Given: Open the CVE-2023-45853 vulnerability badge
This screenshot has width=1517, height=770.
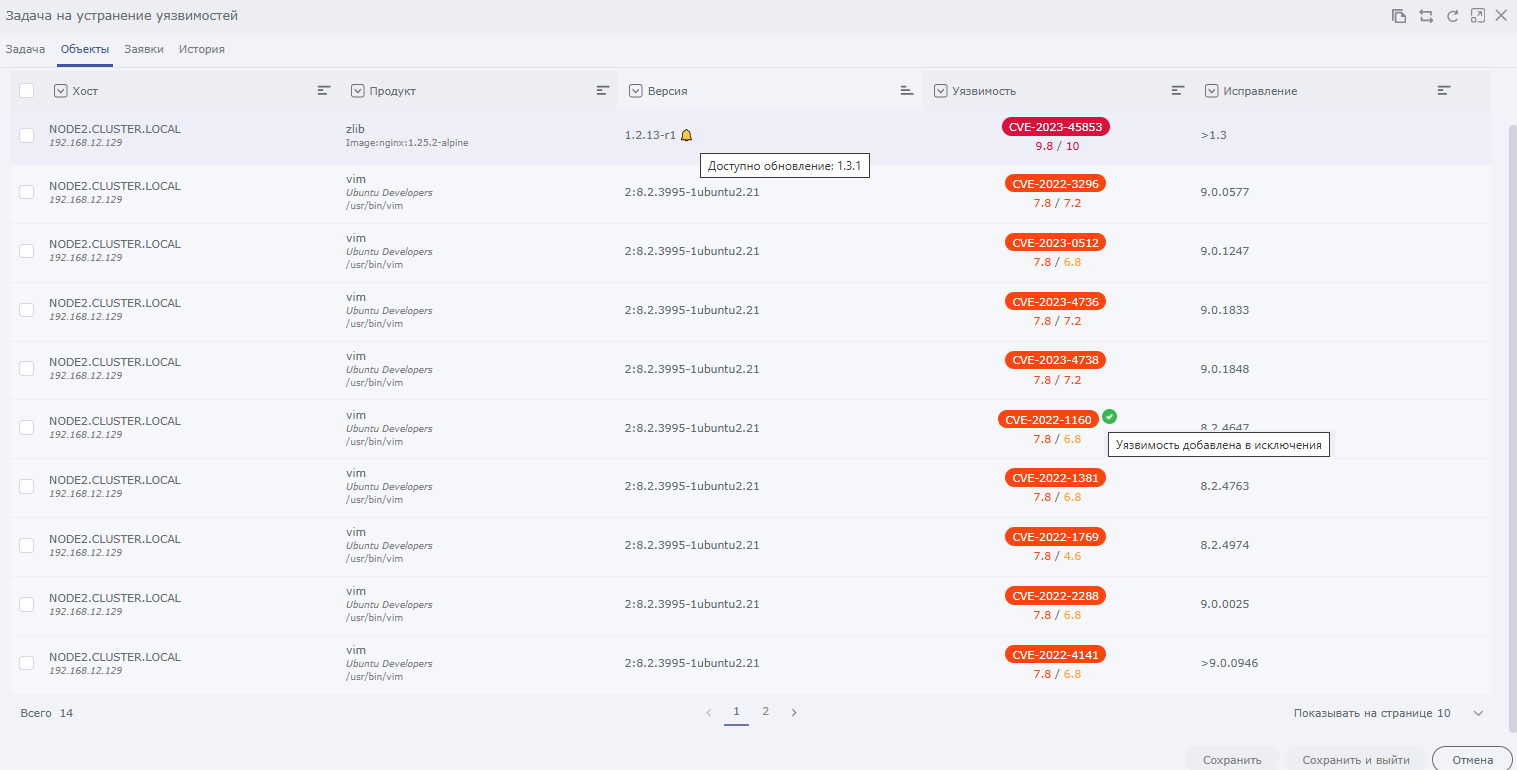Looking at the screenshot, I should pyautogui.click(x=1055, y=127).
